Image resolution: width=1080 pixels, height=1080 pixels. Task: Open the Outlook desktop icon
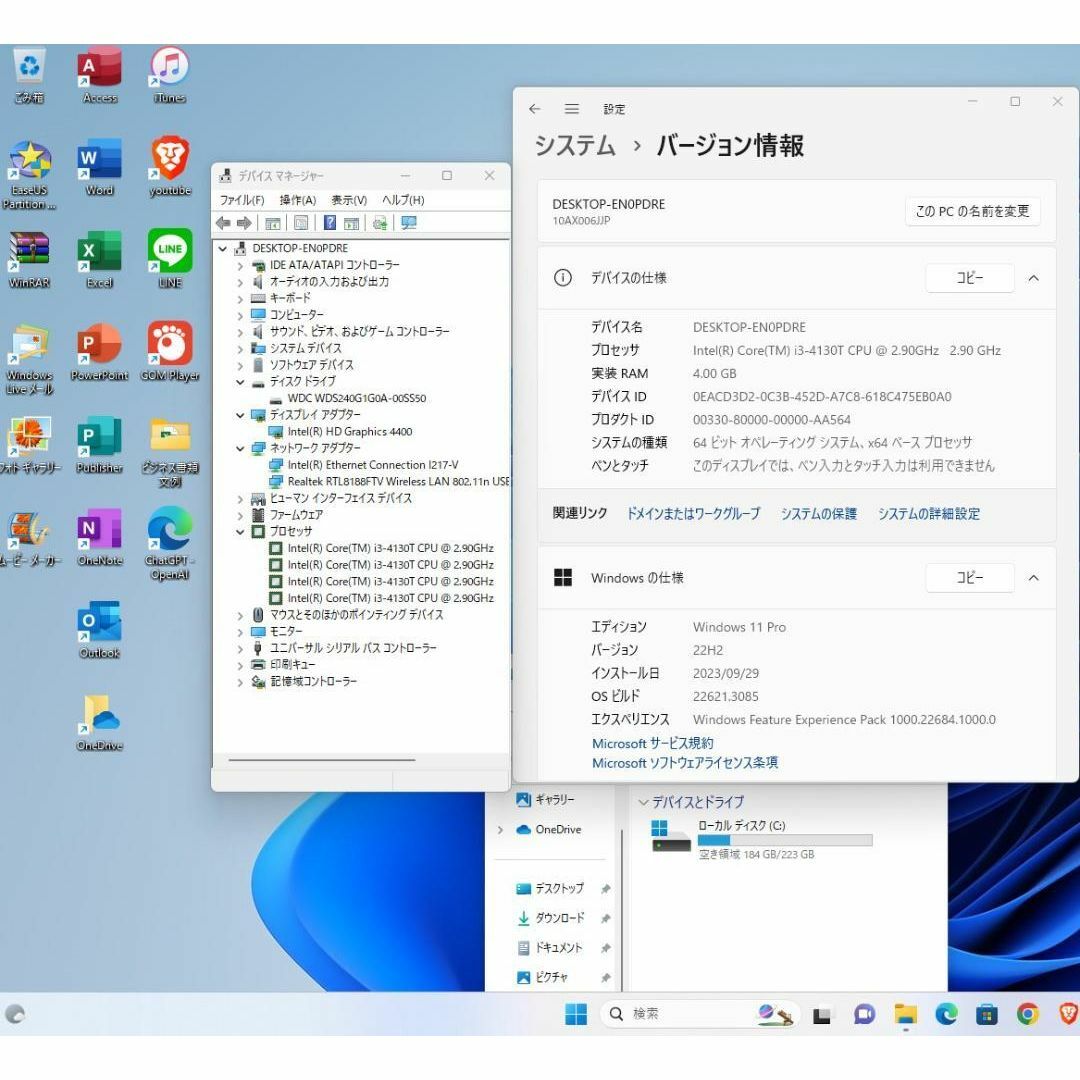[100, 629]
